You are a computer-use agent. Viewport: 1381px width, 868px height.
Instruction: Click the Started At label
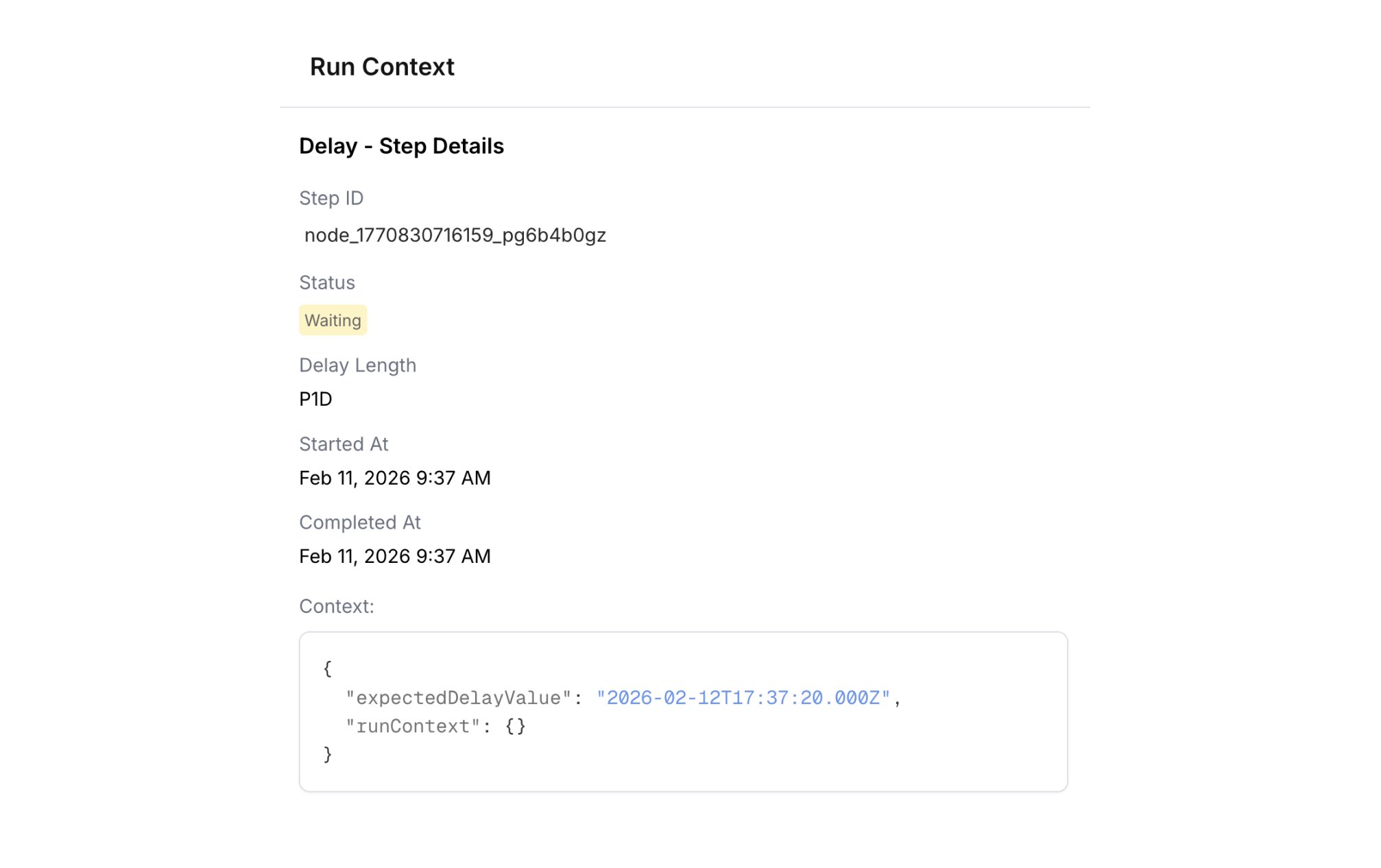click(344, 444)
